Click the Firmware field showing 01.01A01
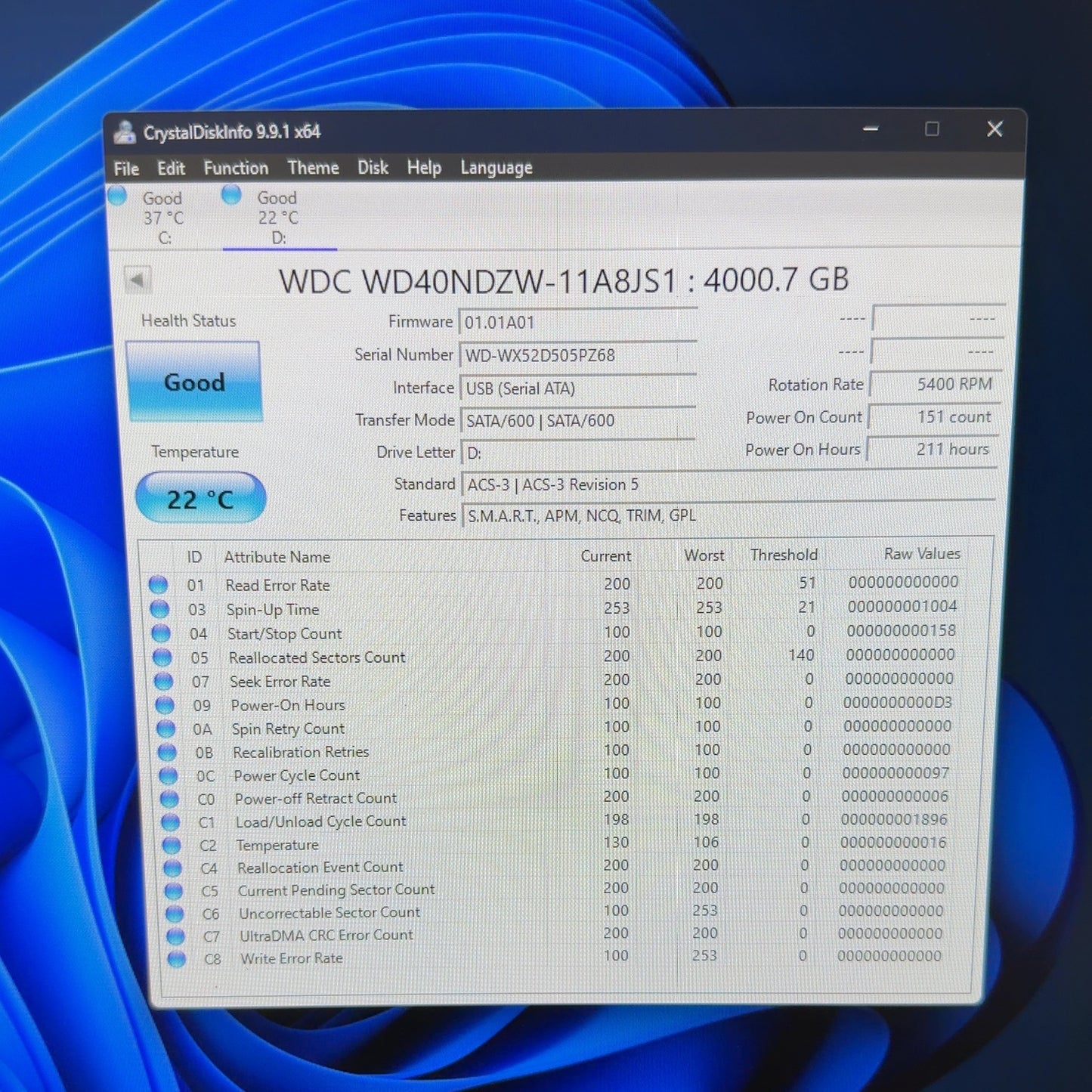Image resolution: width=1092 pixels, height=1092 pixels. (x=578, y=323)
